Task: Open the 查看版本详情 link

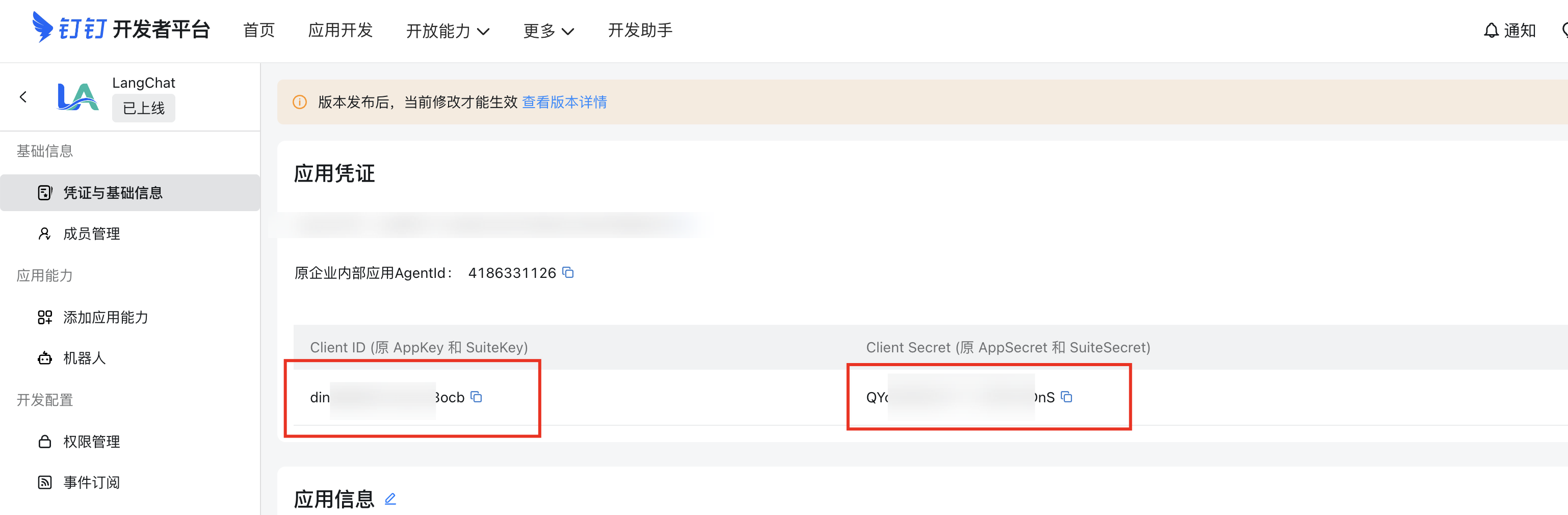Action: coord(564,102)
